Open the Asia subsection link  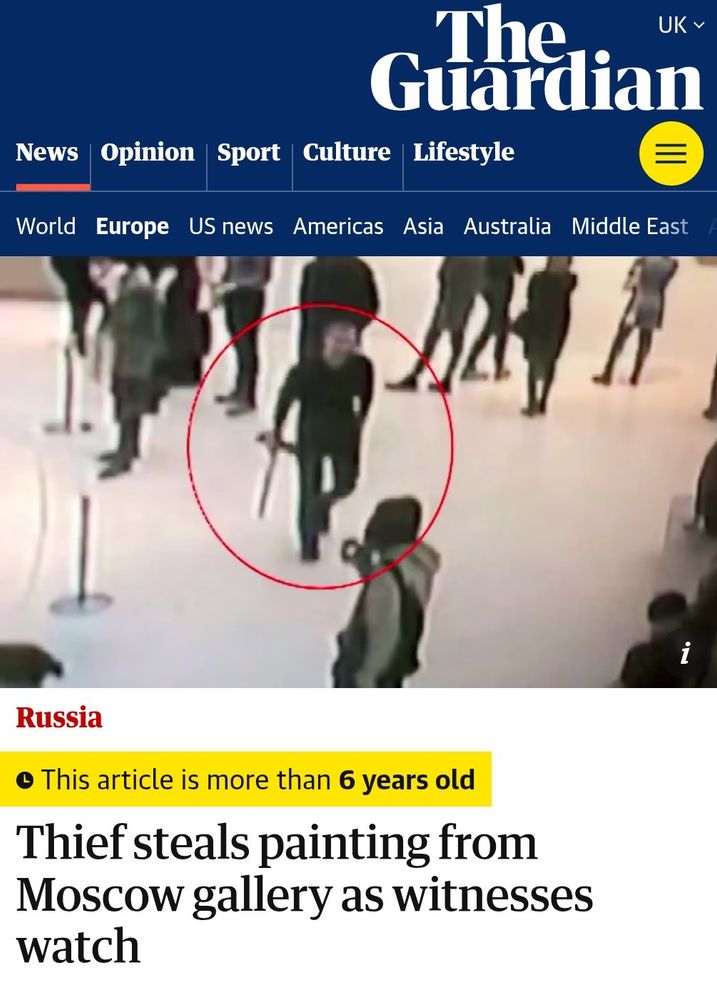[x=423, y=226]
